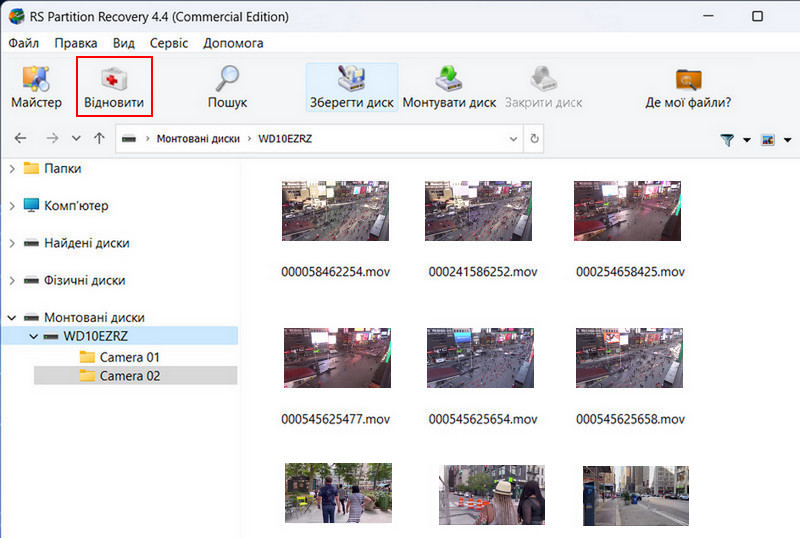Select thumbnail of 000545625658.mov
800x538 pixels.
point(629,358)
